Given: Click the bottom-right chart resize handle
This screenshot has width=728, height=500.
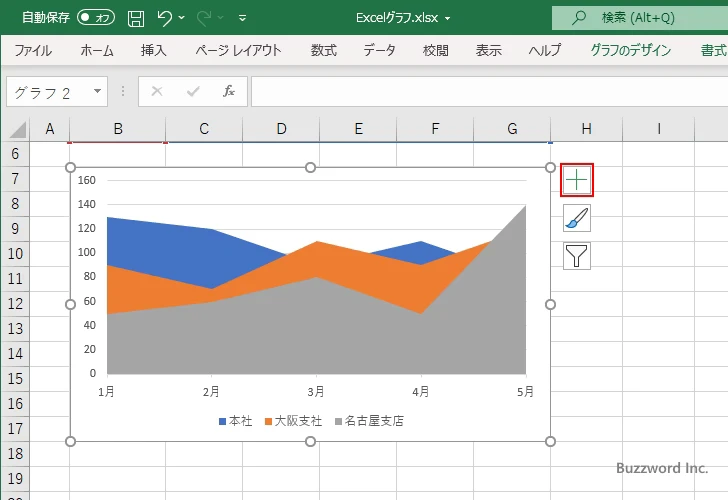Looking at the screenshot, I should 550,441.
